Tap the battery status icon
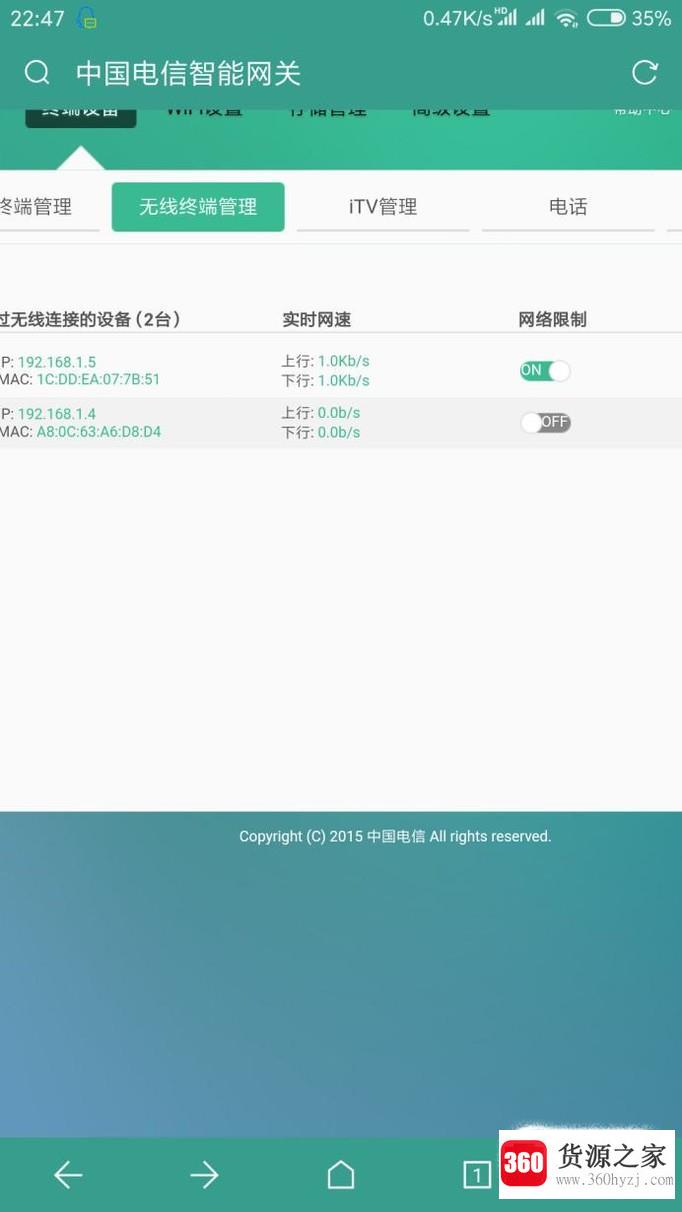682x1212 pixels. click(x=606, y=18)
